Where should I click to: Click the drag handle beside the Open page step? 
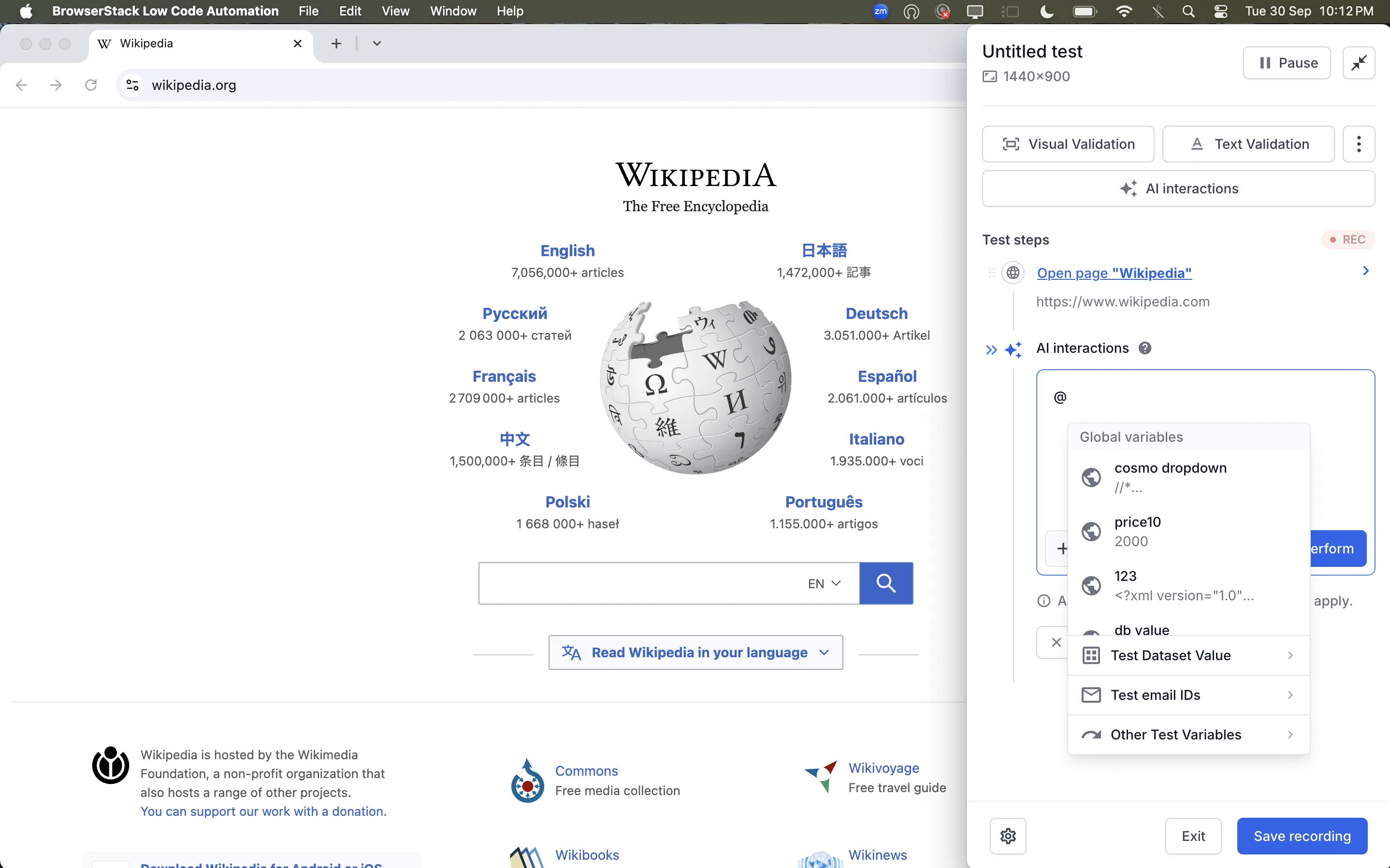(991, 273)
